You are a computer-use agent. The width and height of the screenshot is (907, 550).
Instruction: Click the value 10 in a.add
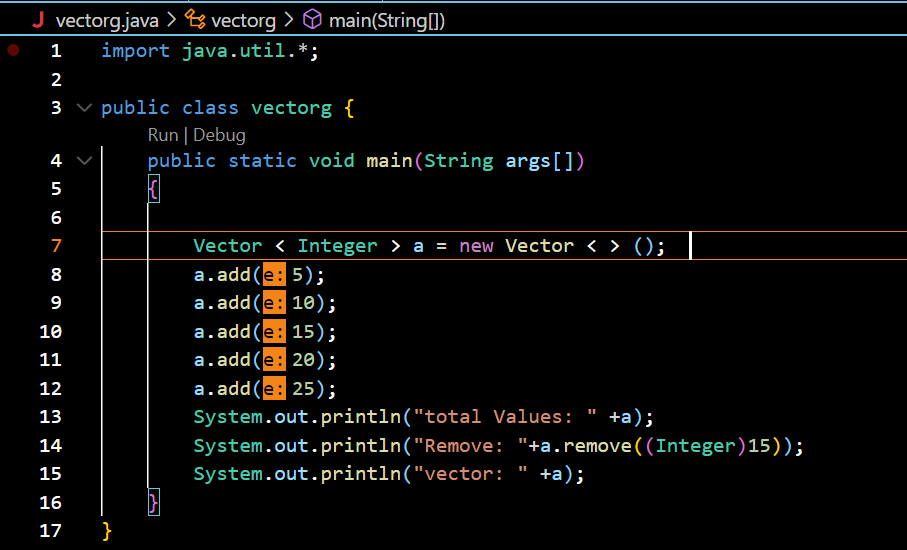pos(303,303)
